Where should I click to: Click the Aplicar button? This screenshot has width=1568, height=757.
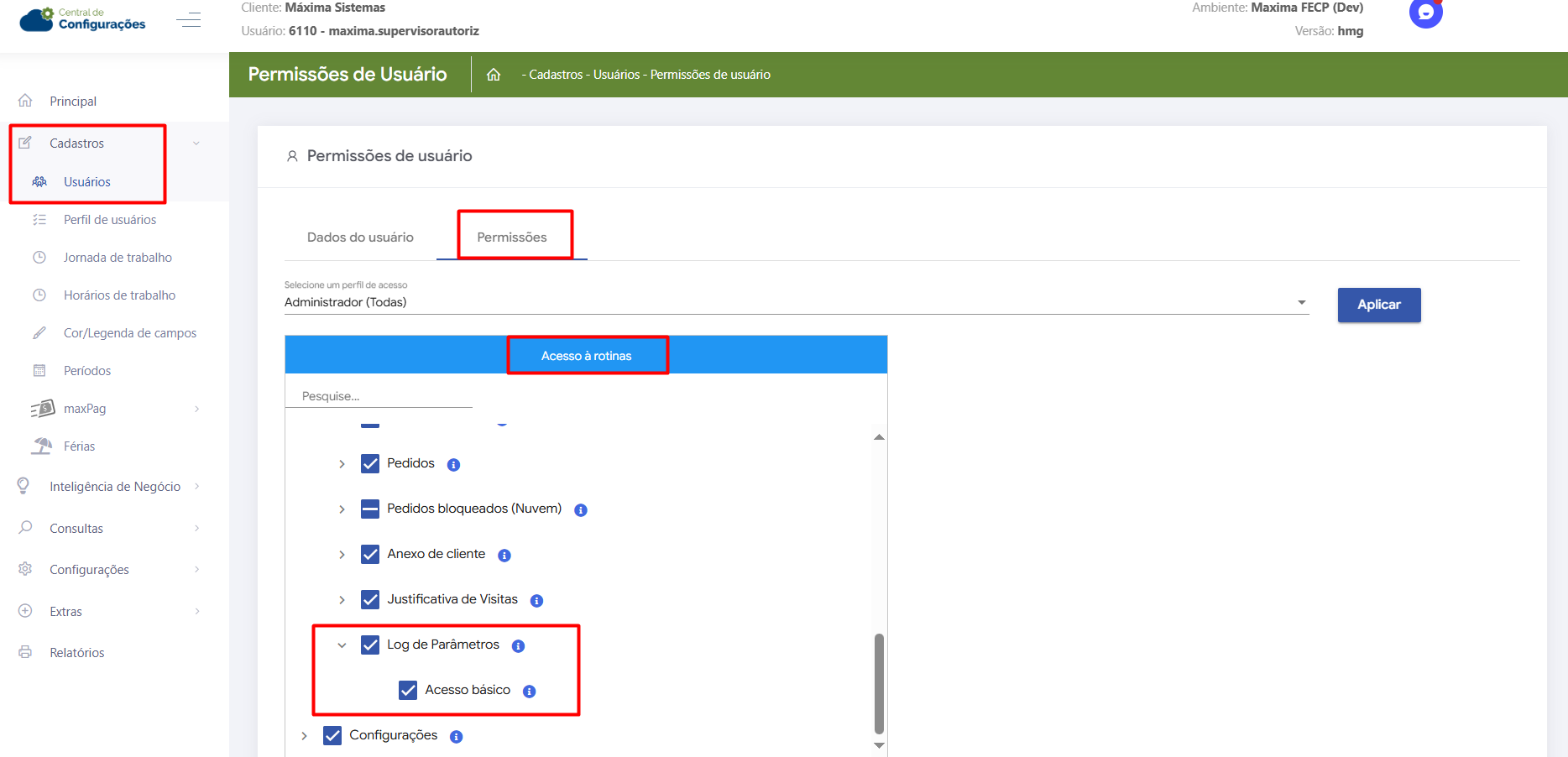(1379, 305)
